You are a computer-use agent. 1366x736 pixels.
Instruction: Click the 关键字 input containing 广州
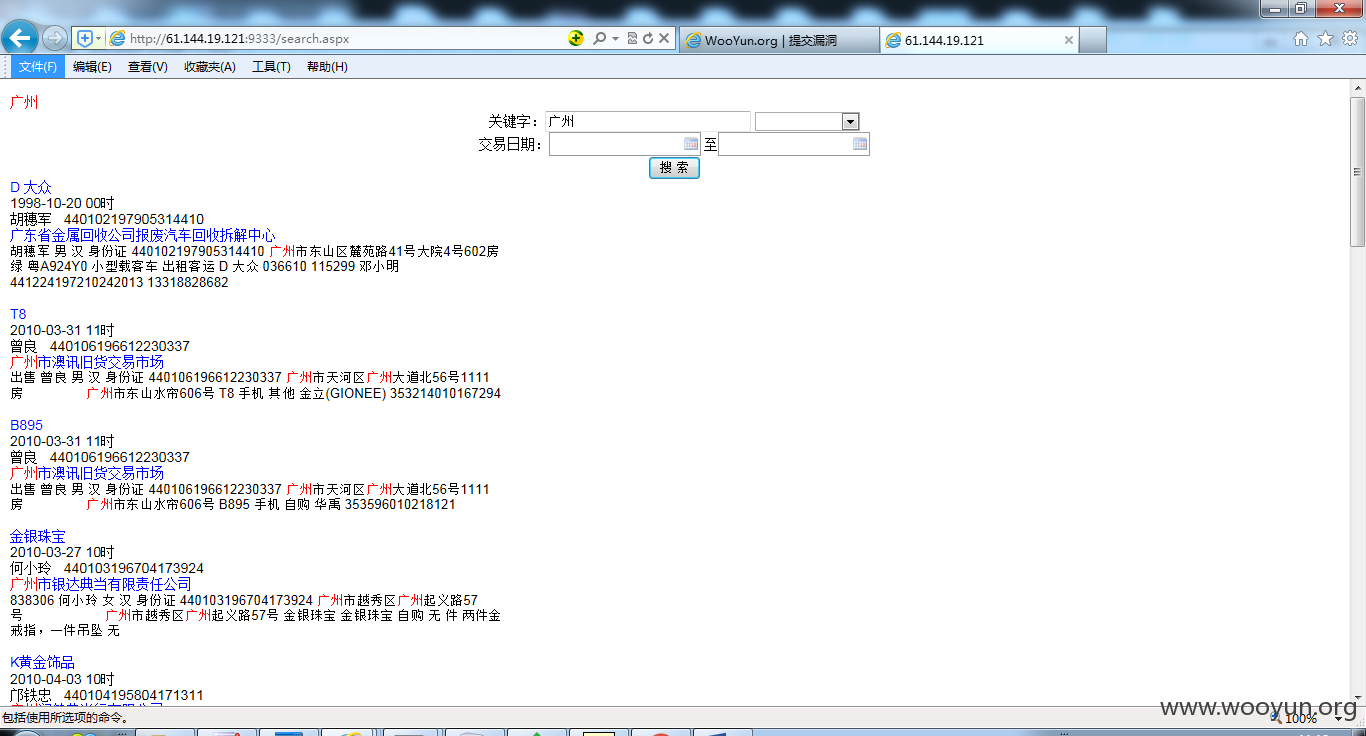(x=648, y=121)
